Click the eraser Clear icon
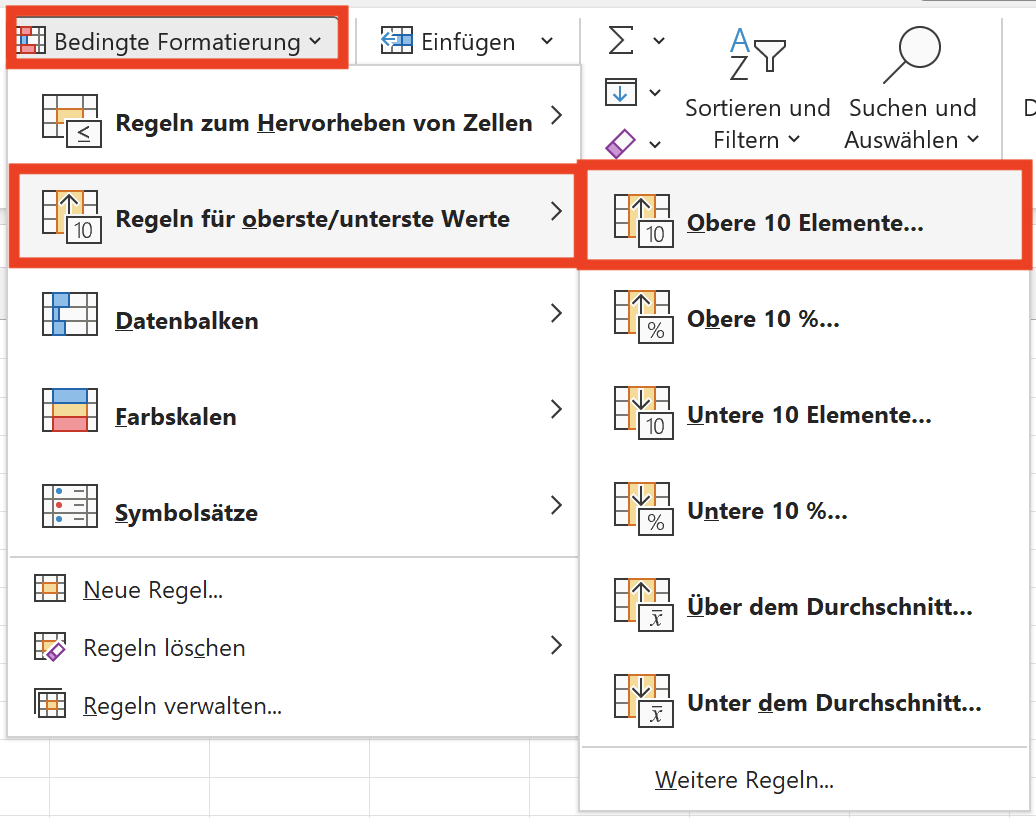Viewport: 1036px width, 818px height. (621, 144)
